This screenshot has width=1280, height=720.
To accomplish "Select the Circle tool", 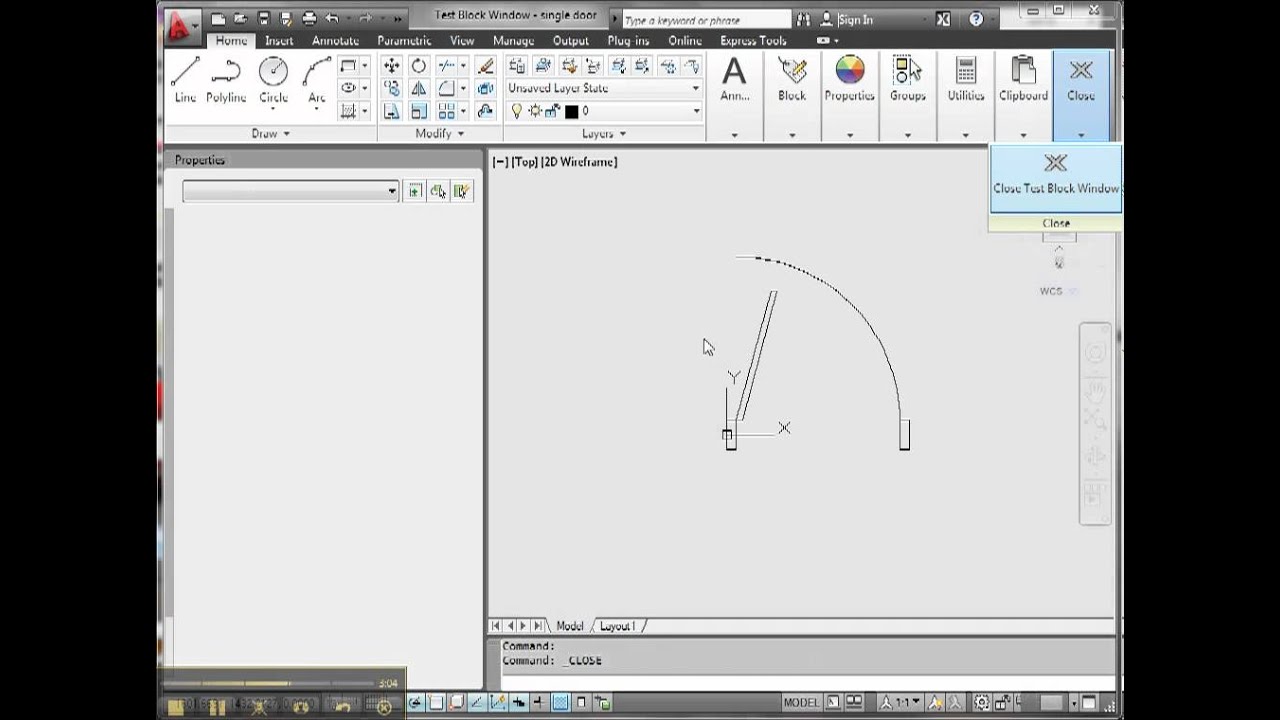I will click(273, 80).
